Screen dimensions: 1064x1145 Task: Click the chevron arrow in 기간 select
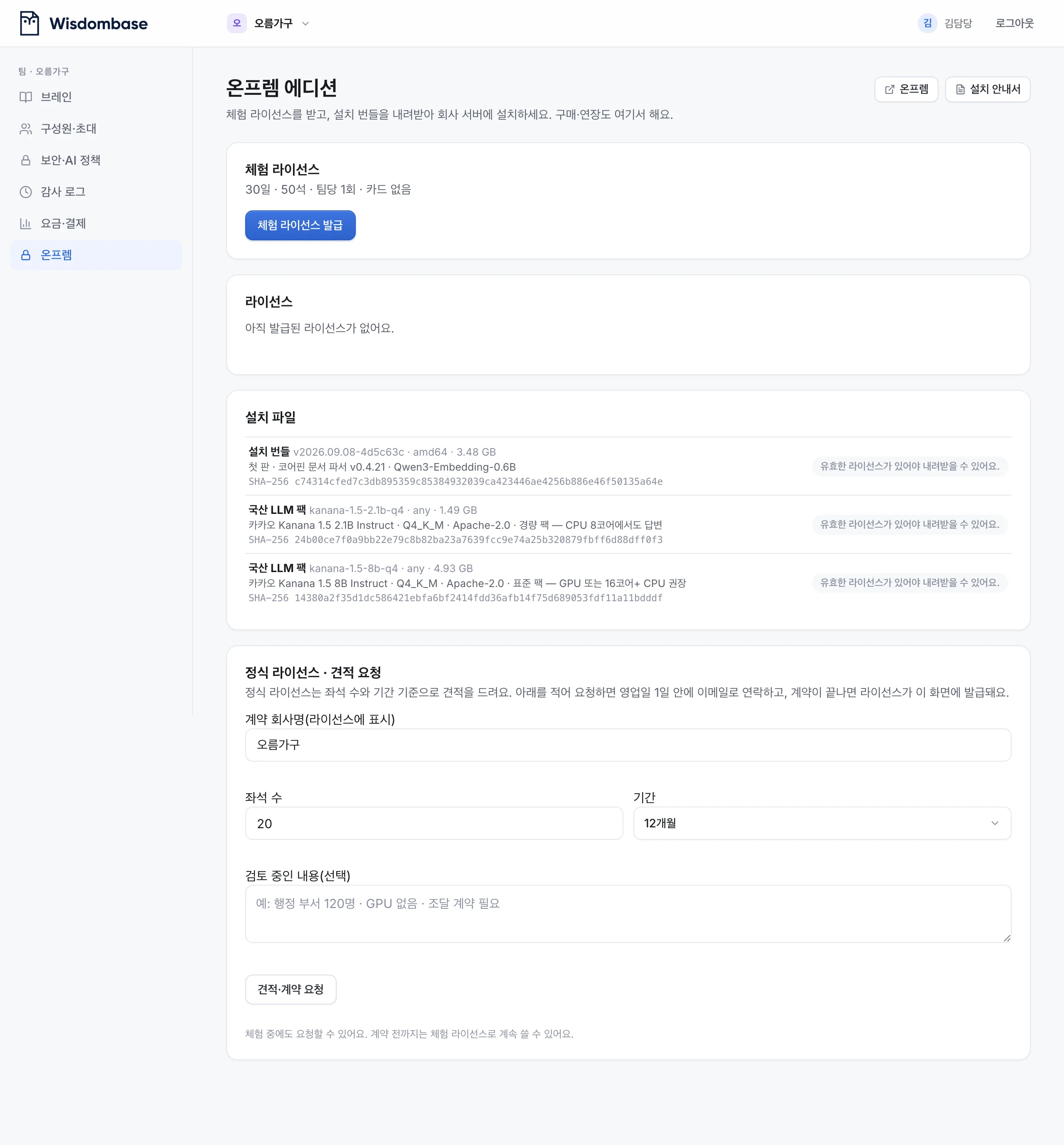coord(994,824)
